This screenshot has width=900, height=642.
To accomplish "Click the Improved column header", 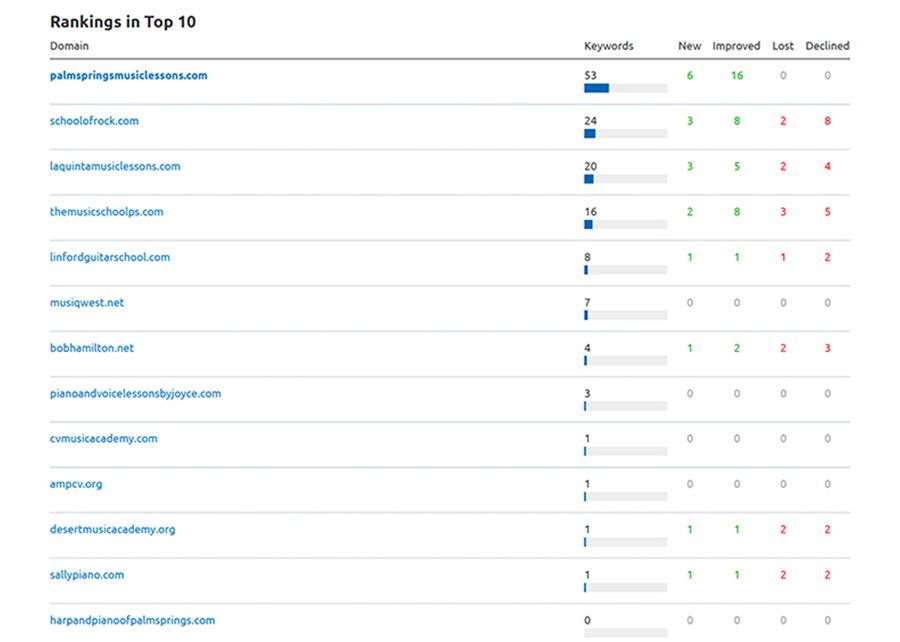I will coord(736,46).
